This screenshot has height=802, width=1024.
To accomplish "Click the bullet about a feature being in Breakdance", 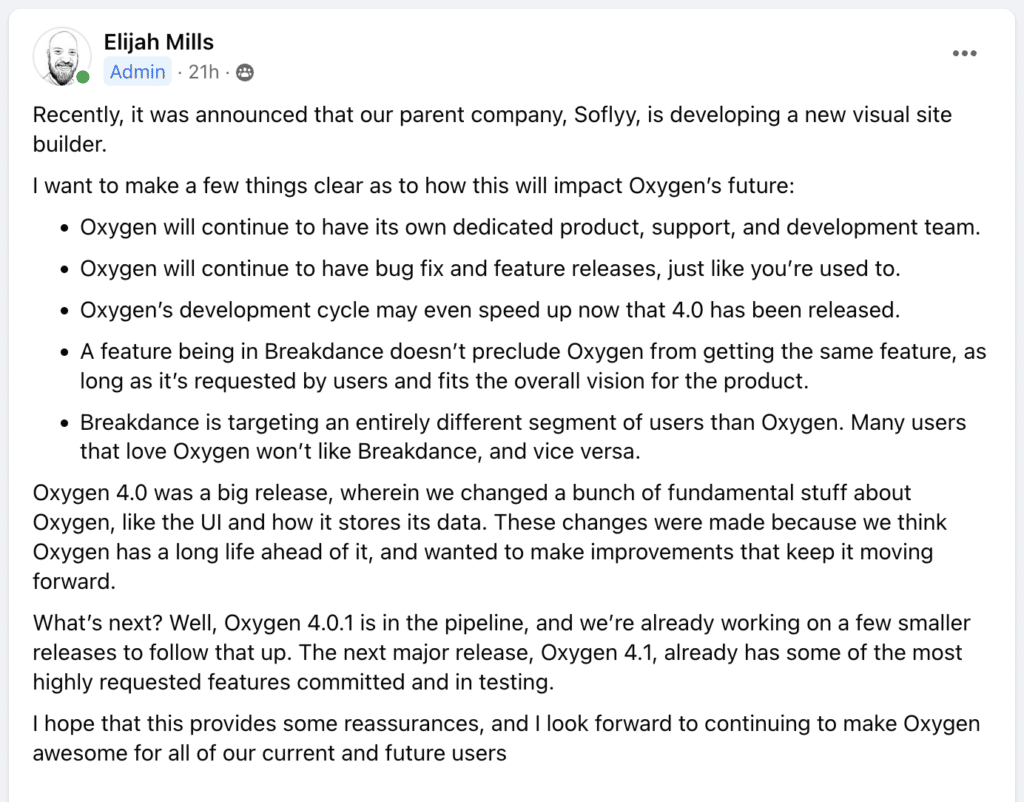I will (x=533, y=366).
